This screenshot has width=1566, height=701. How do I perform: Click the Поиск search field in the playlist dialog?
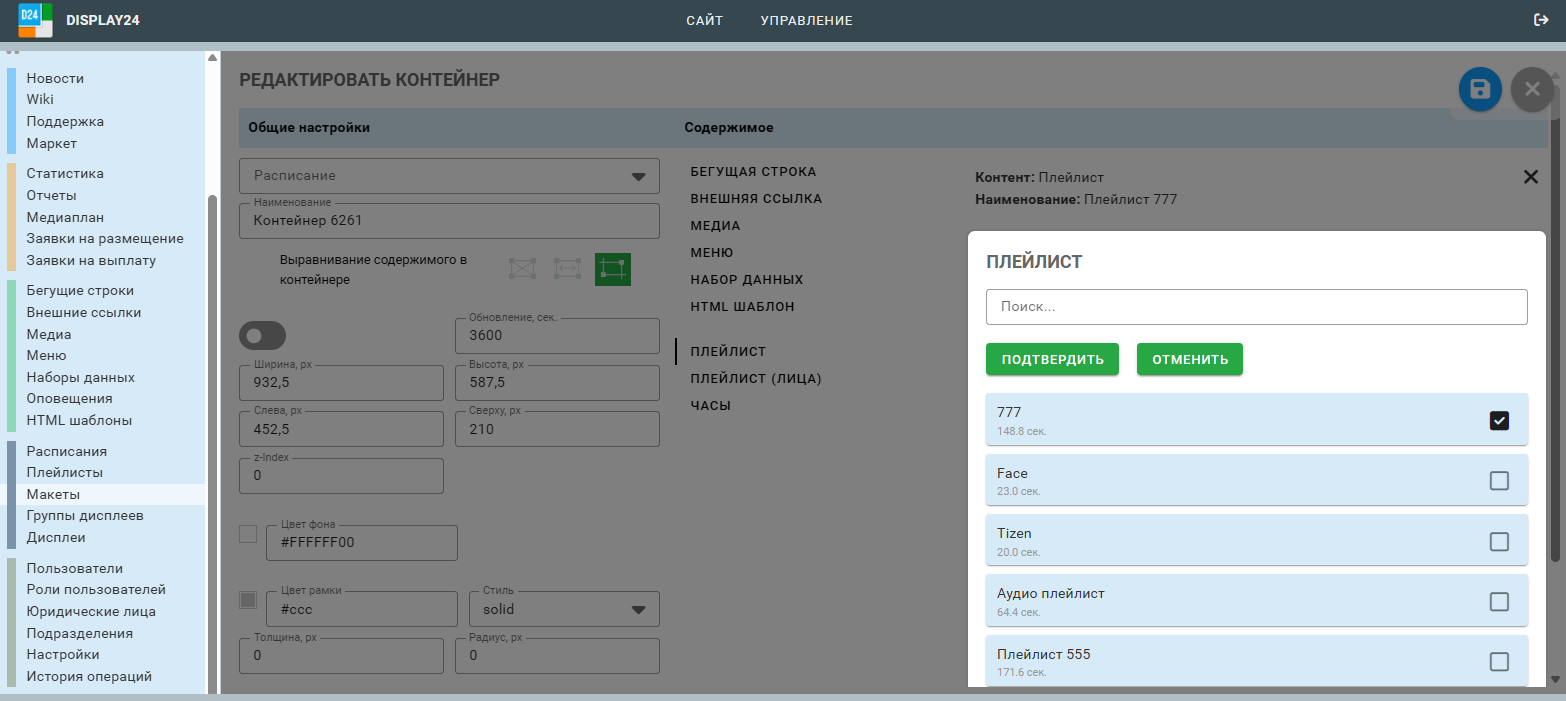coord(1256,307)
